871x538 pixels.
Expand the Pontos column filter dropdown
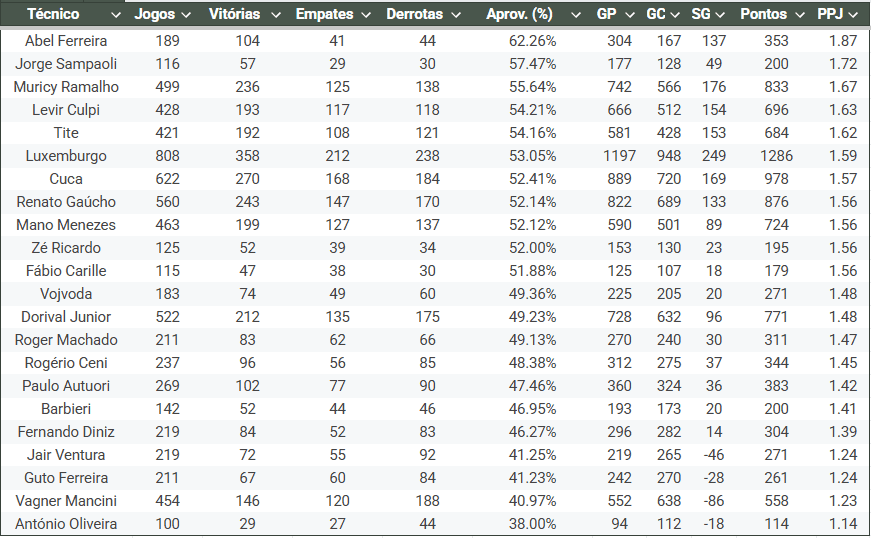801,15
